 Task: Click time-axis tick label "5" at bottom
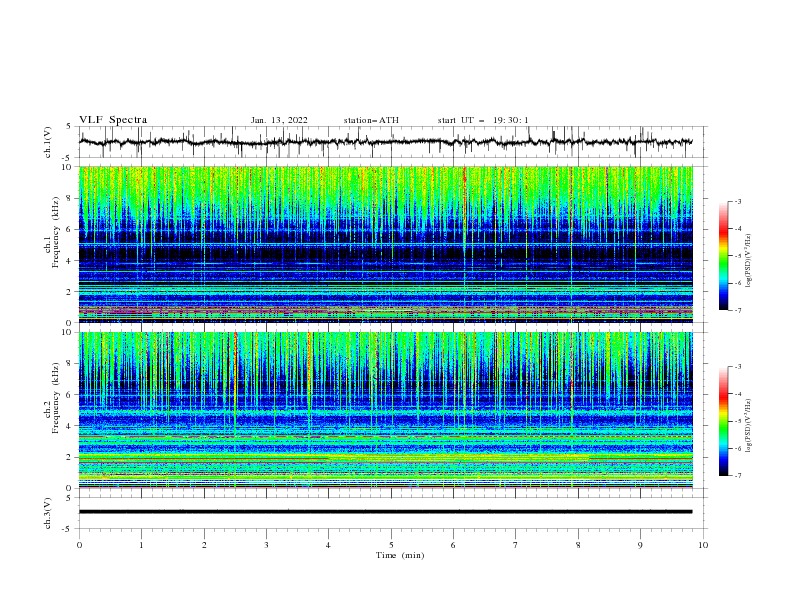click(391, 545)
